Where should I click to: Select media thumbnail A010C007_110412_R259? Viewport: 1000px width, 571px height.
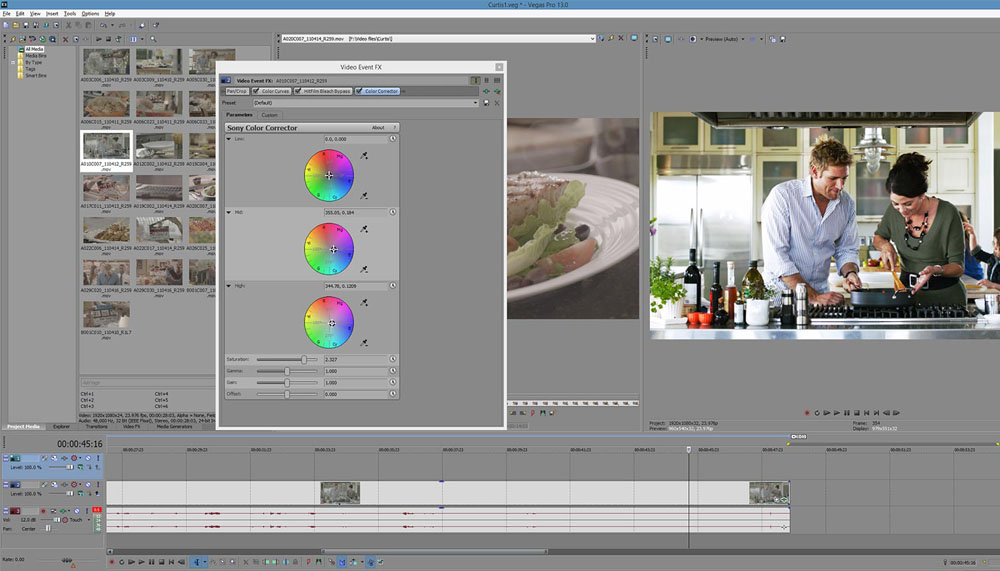pos(107,151)
